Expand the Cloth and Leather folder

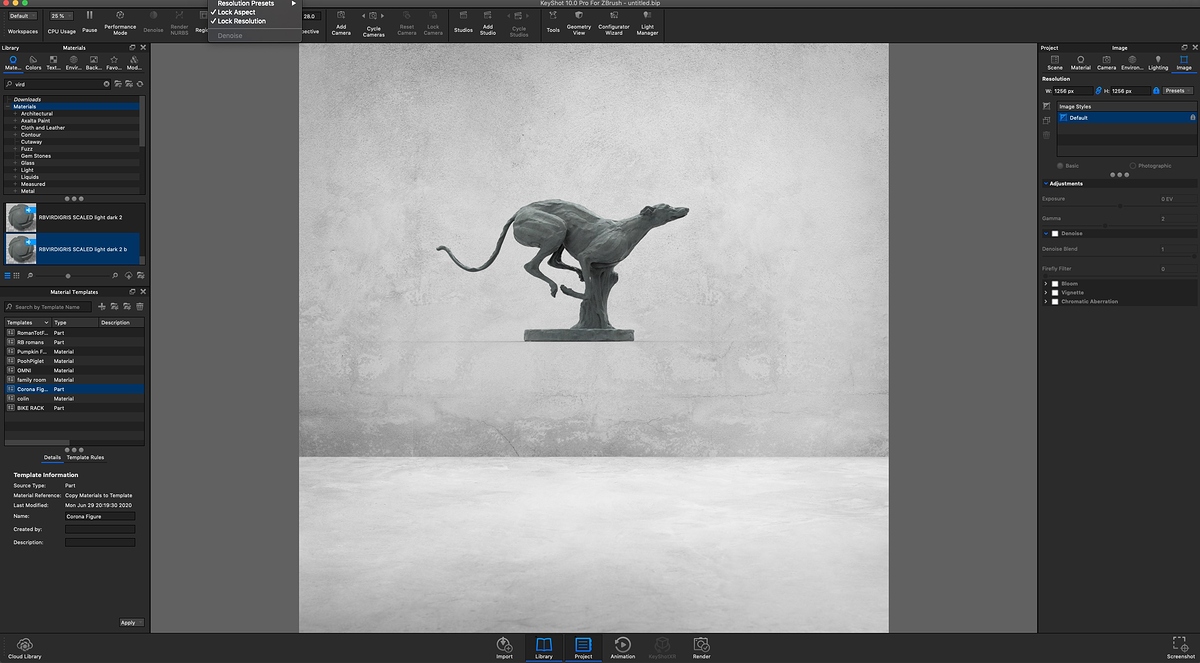point(15,127)
